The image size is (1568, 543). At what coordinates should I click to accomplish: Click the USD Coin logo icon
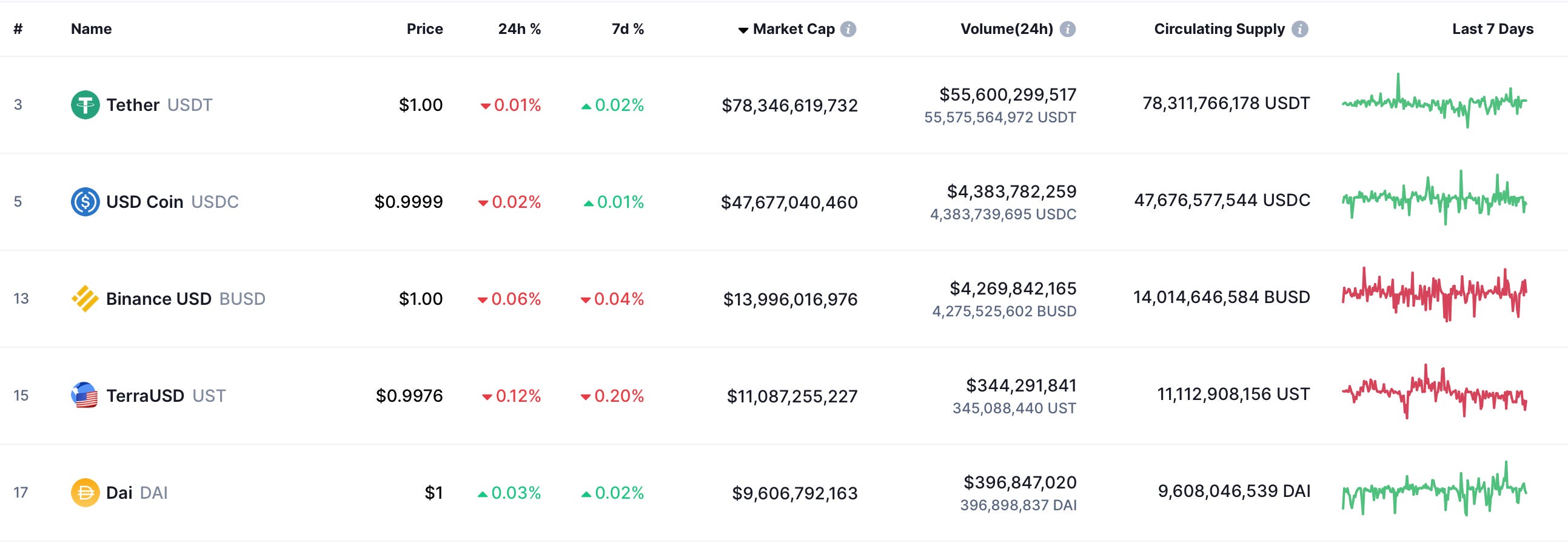tap(85, 202)
